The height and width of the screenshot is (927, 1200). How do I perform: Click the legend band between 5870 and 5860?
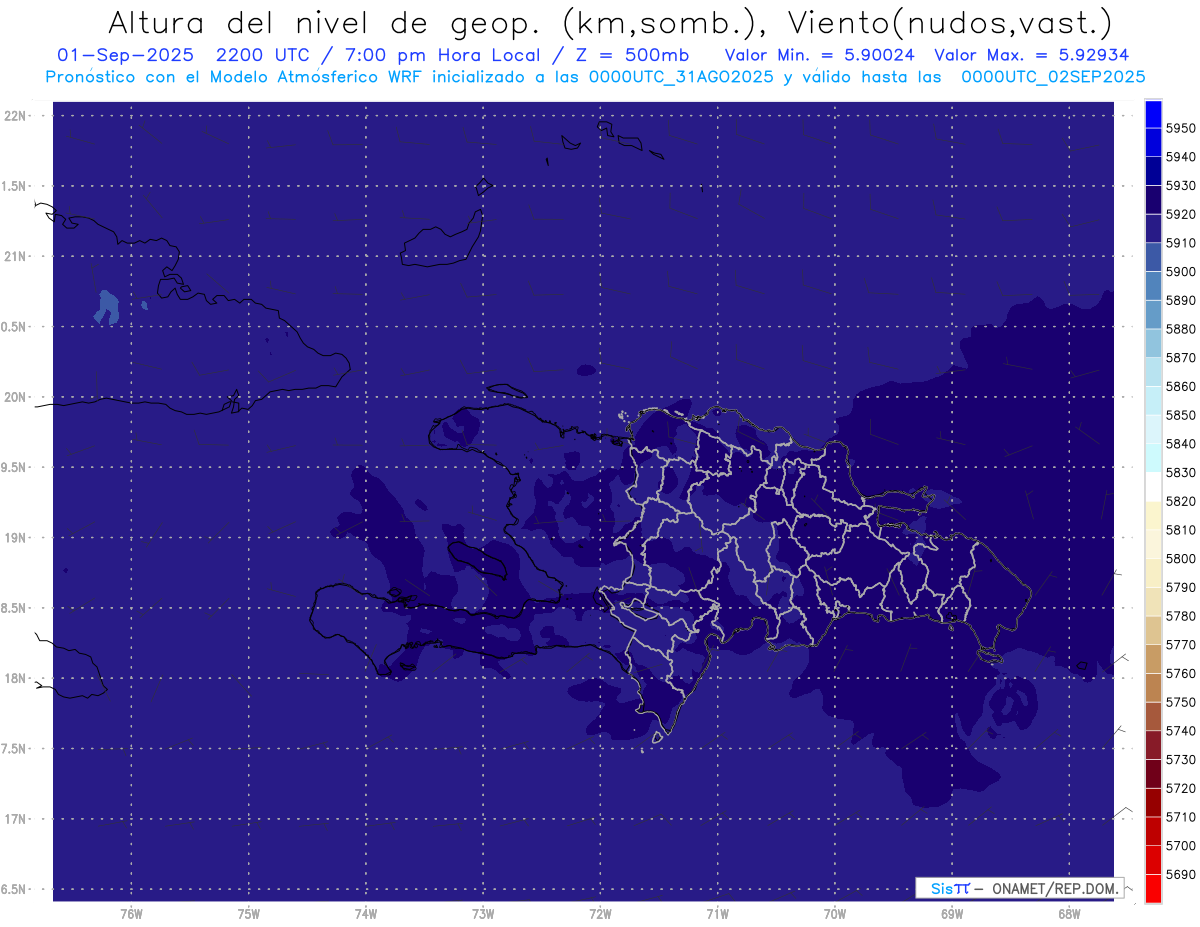[1153, 372]
